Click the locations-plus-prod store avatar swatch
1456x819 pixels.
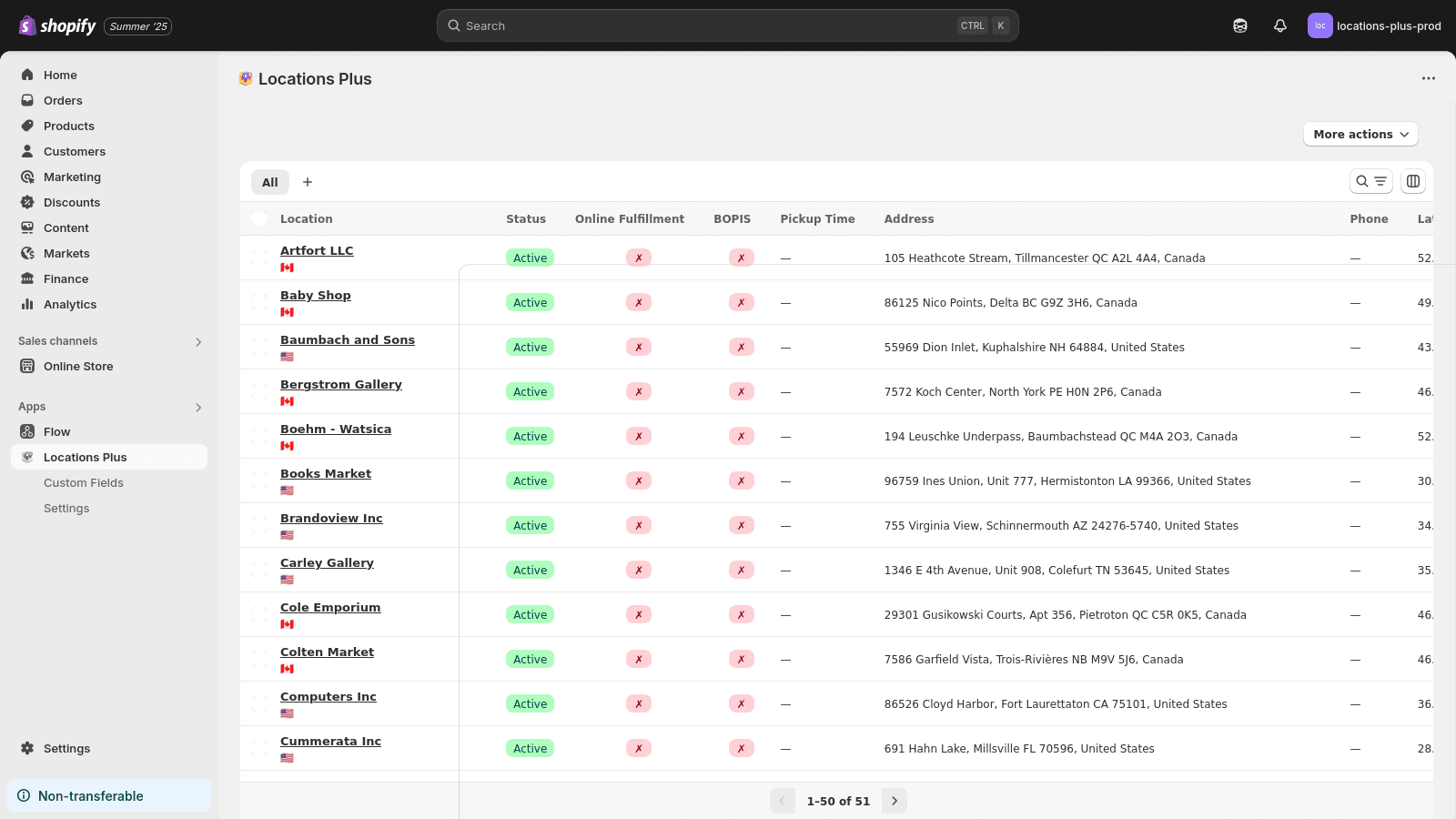(x=1320, y=25)
